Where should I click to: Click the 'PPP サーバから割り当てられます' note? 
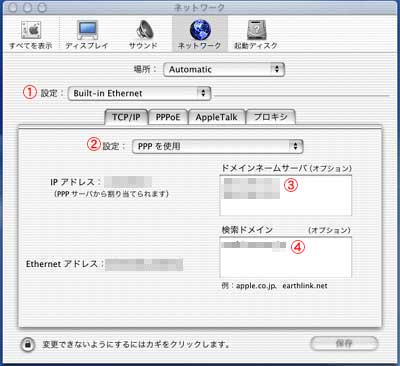(112, 194)
